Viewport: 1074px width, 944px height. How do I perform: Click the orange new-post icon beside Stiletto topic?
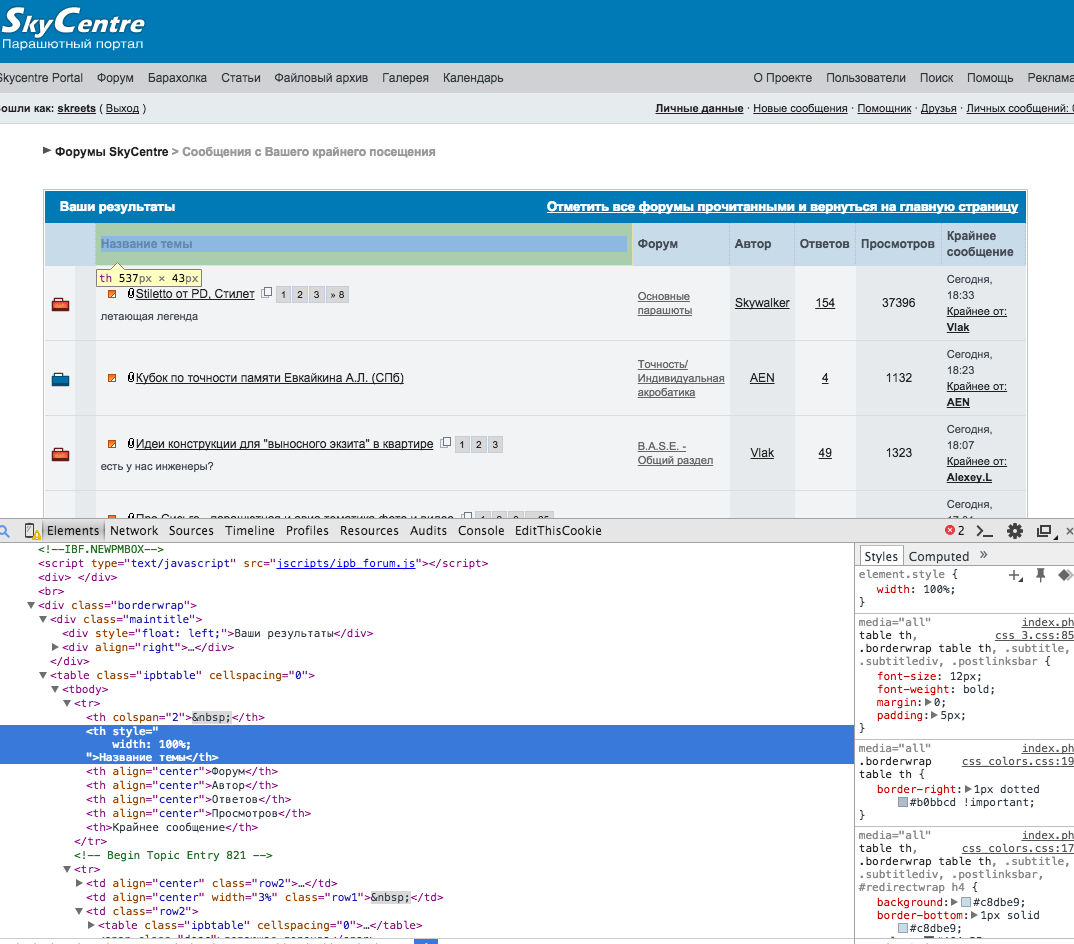(112, 294)
